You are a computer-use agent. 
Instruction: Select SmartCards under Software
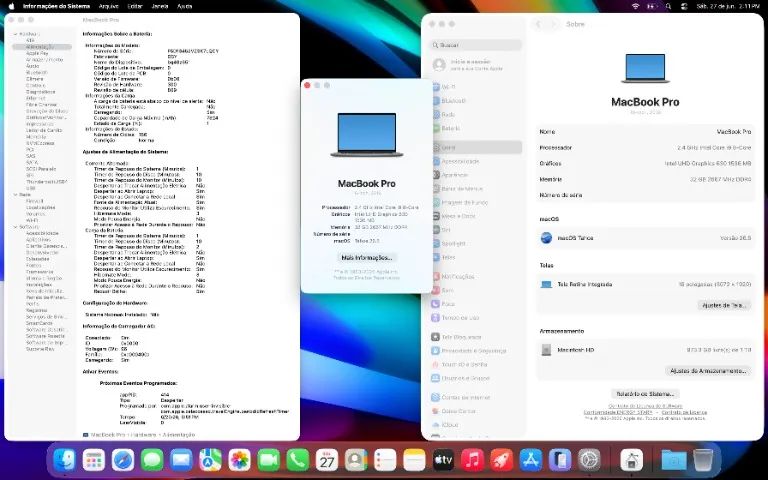39,323
